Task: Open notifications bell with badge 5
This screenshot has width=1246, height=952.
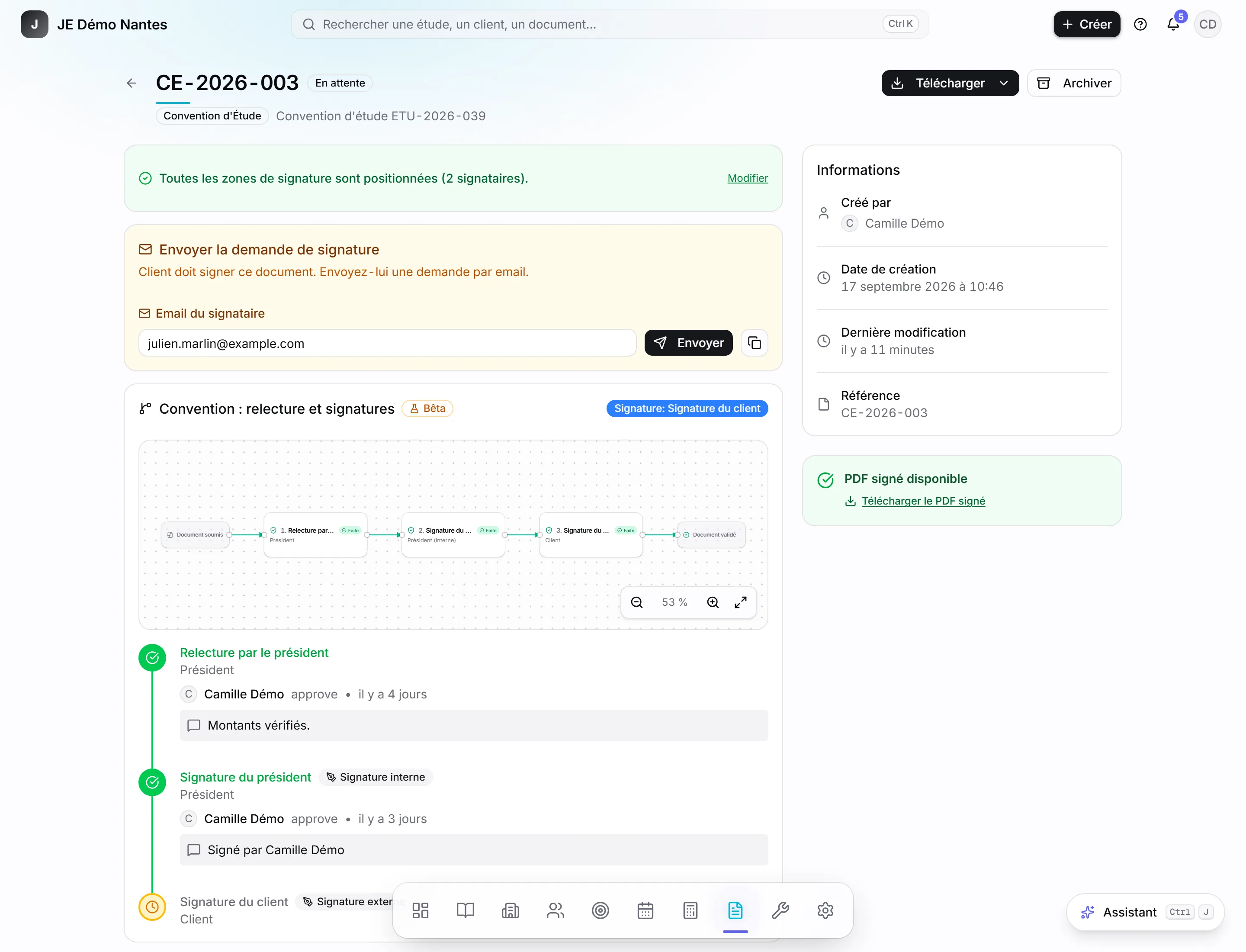Action: (1173, 24)
